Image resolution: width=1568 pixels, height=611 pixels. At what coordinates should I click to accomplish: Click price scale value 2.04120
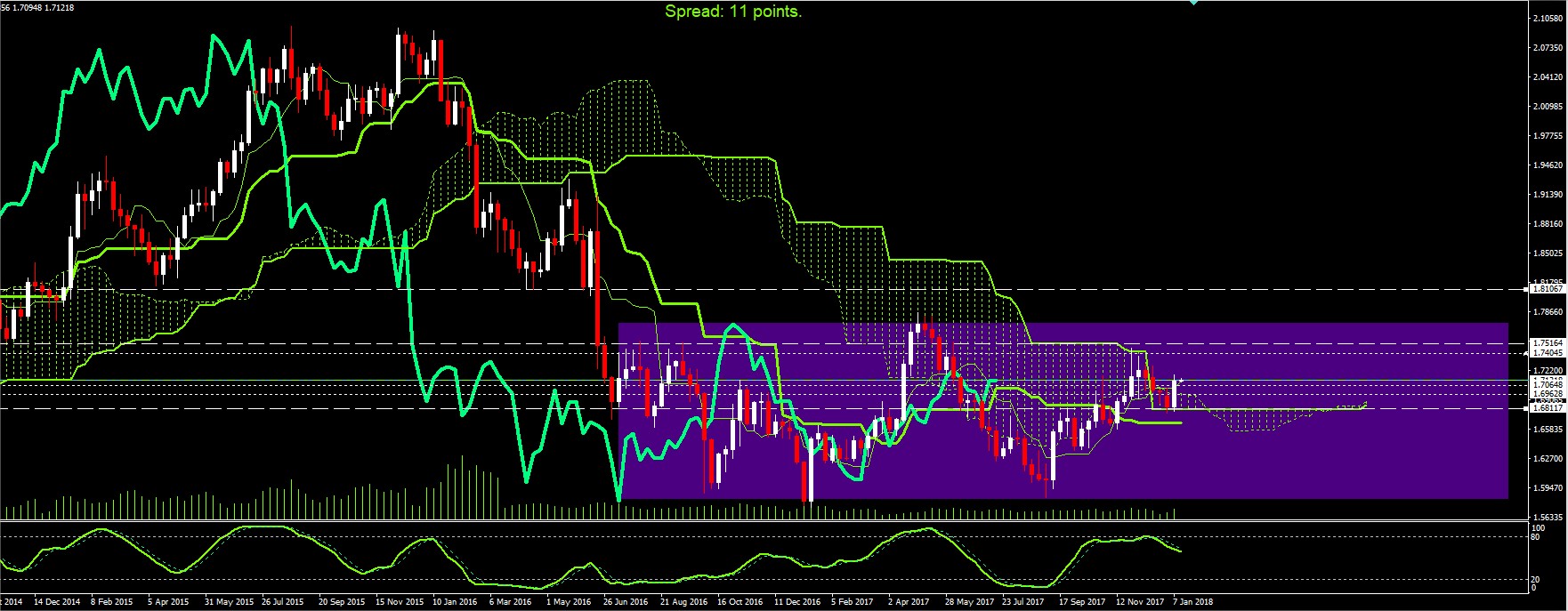(1548, 77)
